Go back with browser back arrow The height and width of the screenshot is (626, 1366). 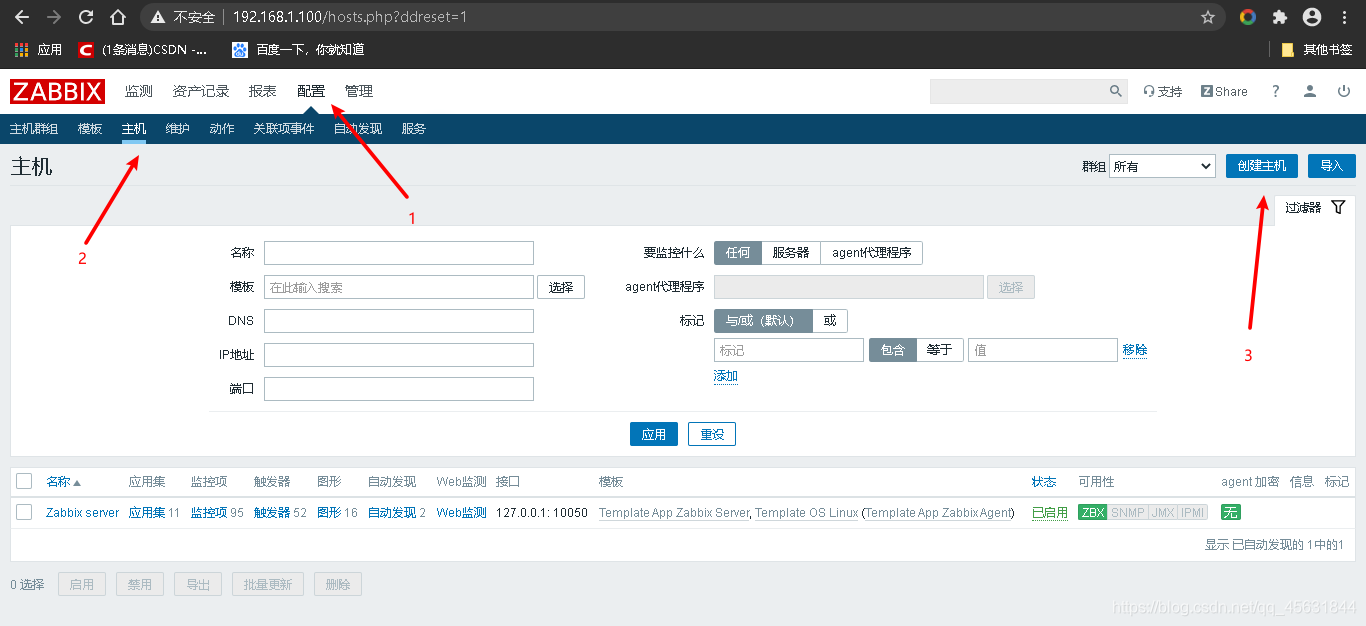[x=22, y=17]
